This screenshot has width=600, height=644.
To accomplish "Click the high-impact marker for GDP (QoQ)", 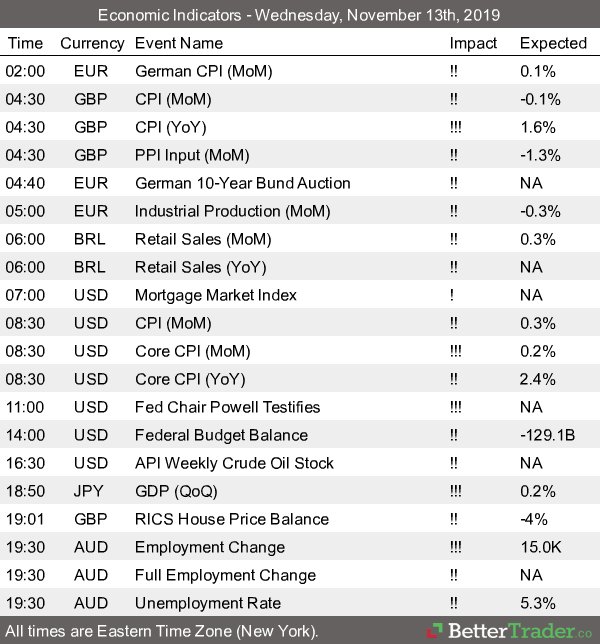I will click(455, 491).
